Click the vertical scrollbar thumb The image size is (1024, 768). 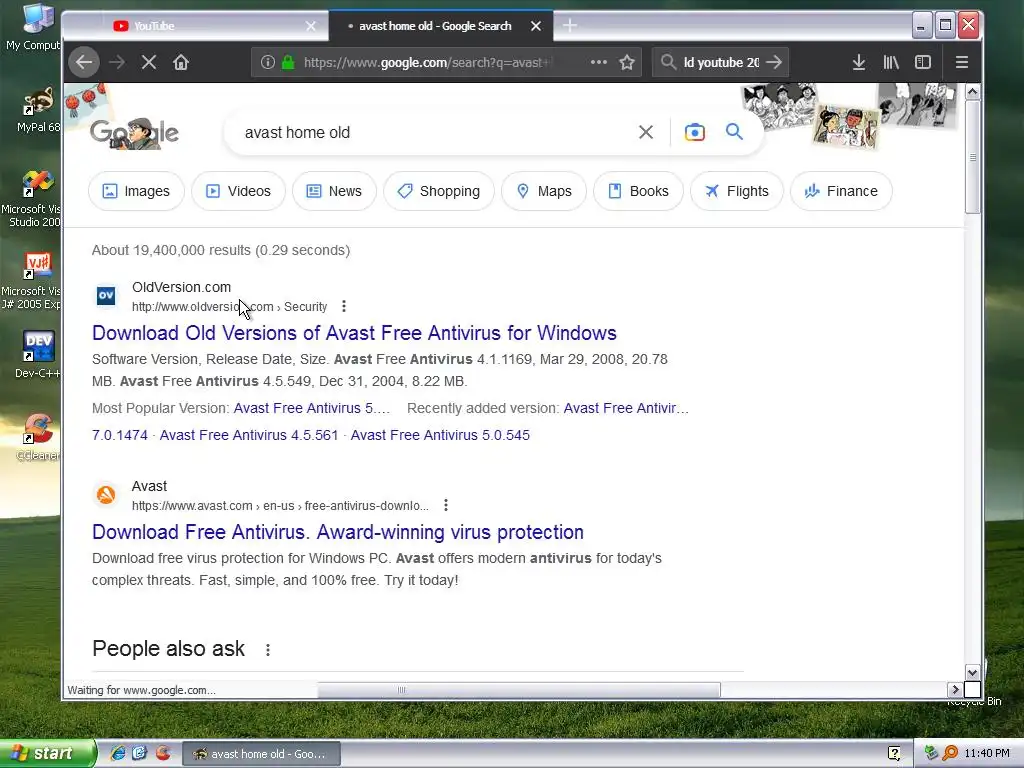[972, 157]
